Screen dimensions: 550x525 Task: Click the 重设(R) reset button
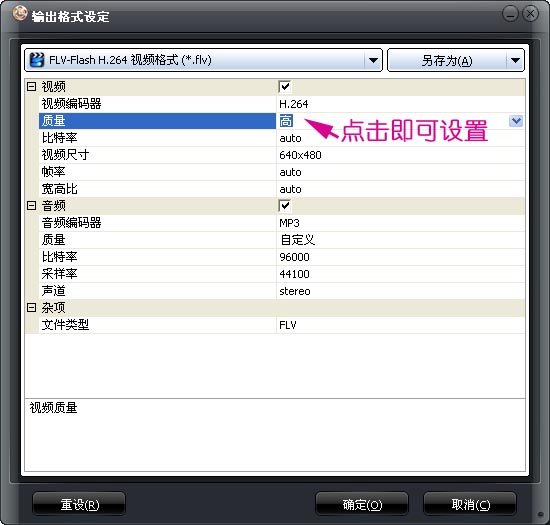tap(79, 504)
